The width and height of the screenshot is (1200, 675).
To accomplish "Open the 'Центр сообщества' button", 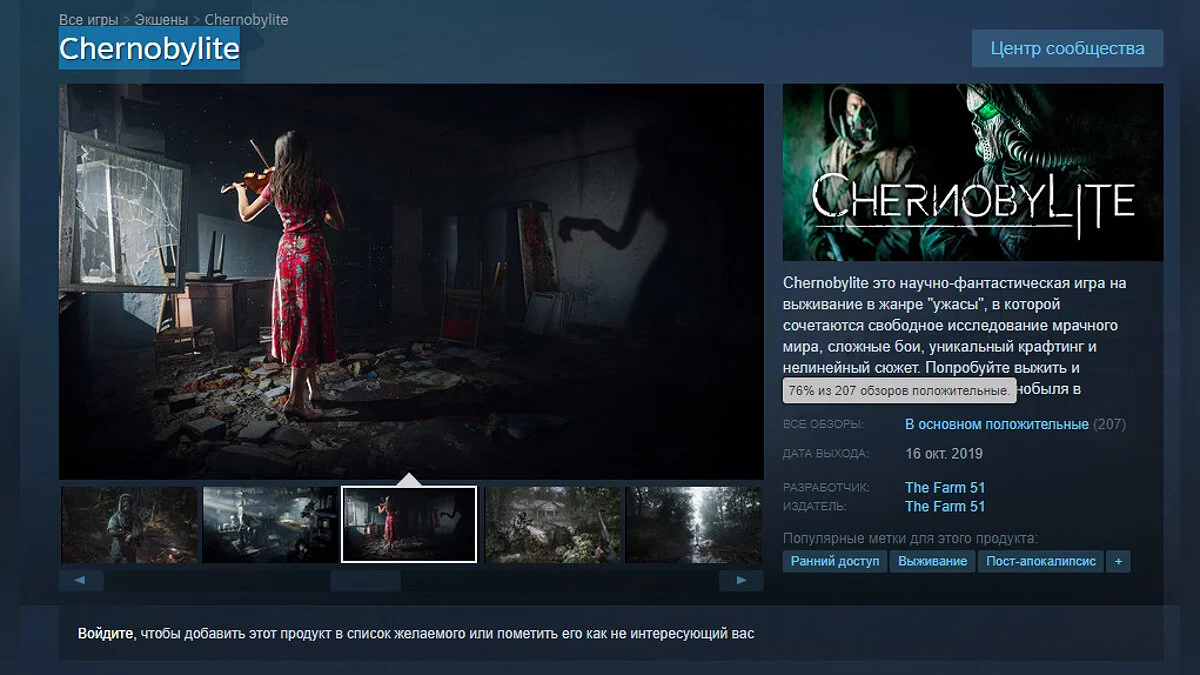I will [1067, 48].
